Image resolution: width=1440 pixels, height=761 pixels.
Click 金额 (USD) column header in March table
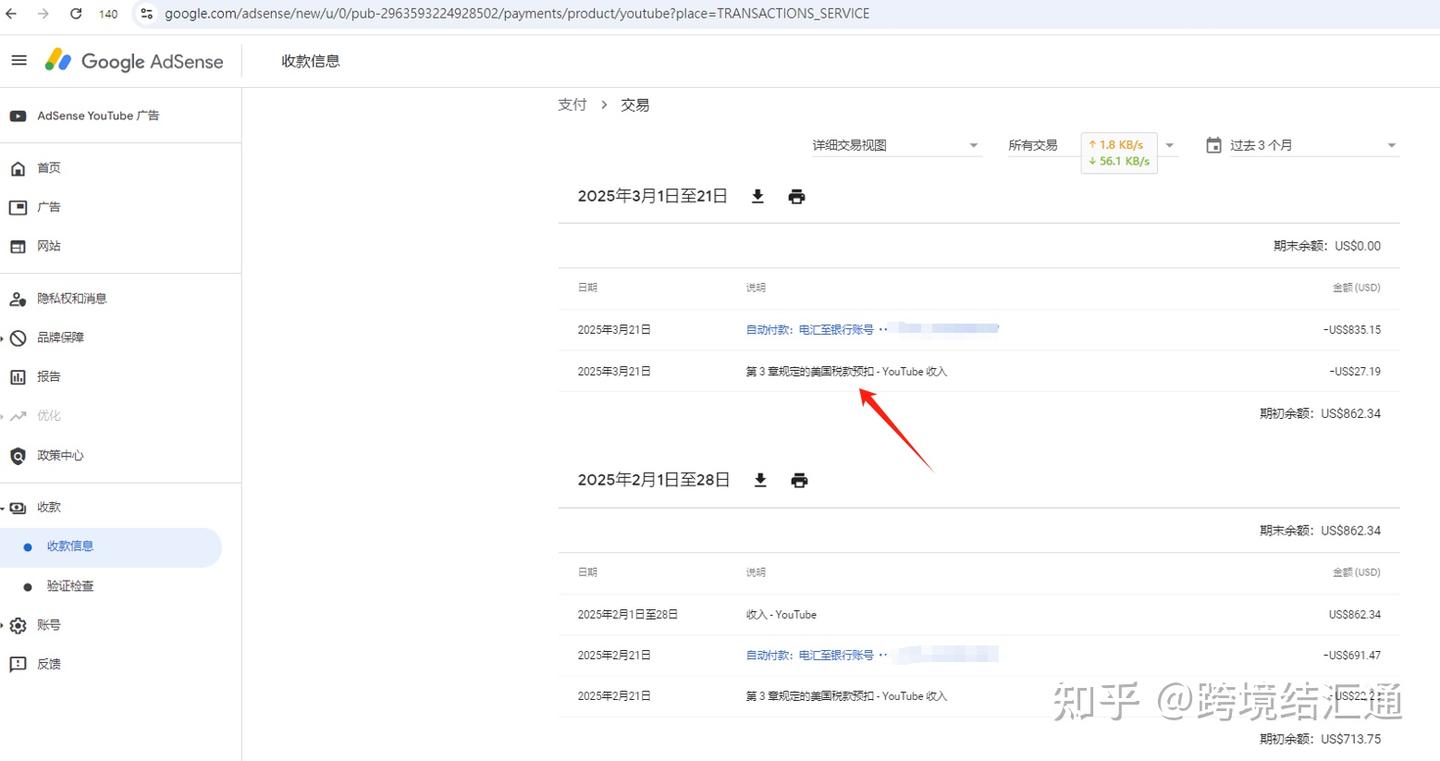click(x=1356, y=288)
